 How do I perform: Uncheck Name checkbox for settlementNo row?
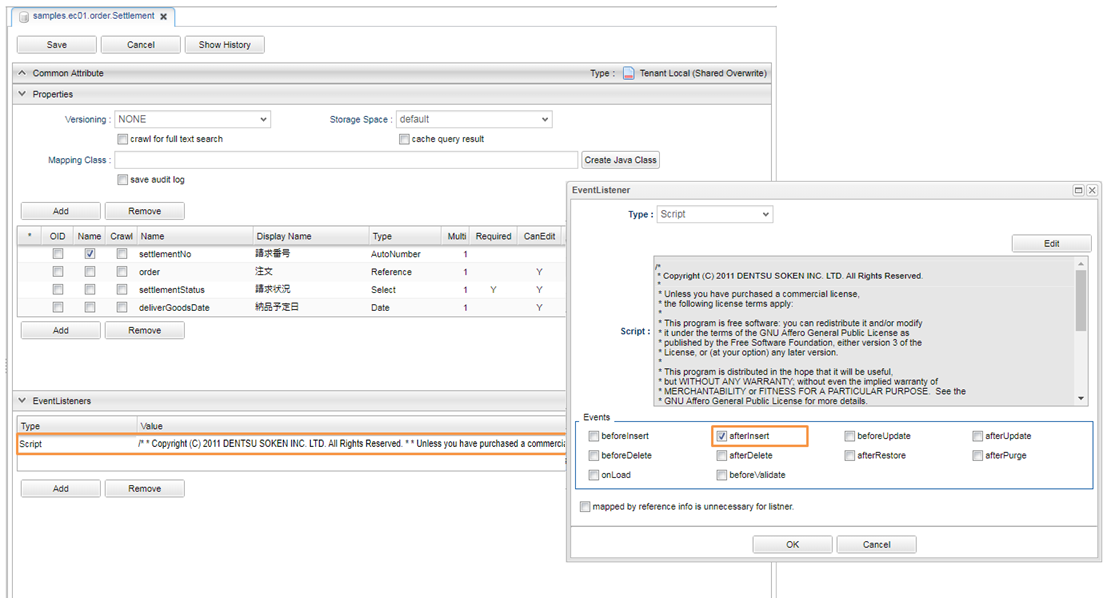click(x=89, y=253)
